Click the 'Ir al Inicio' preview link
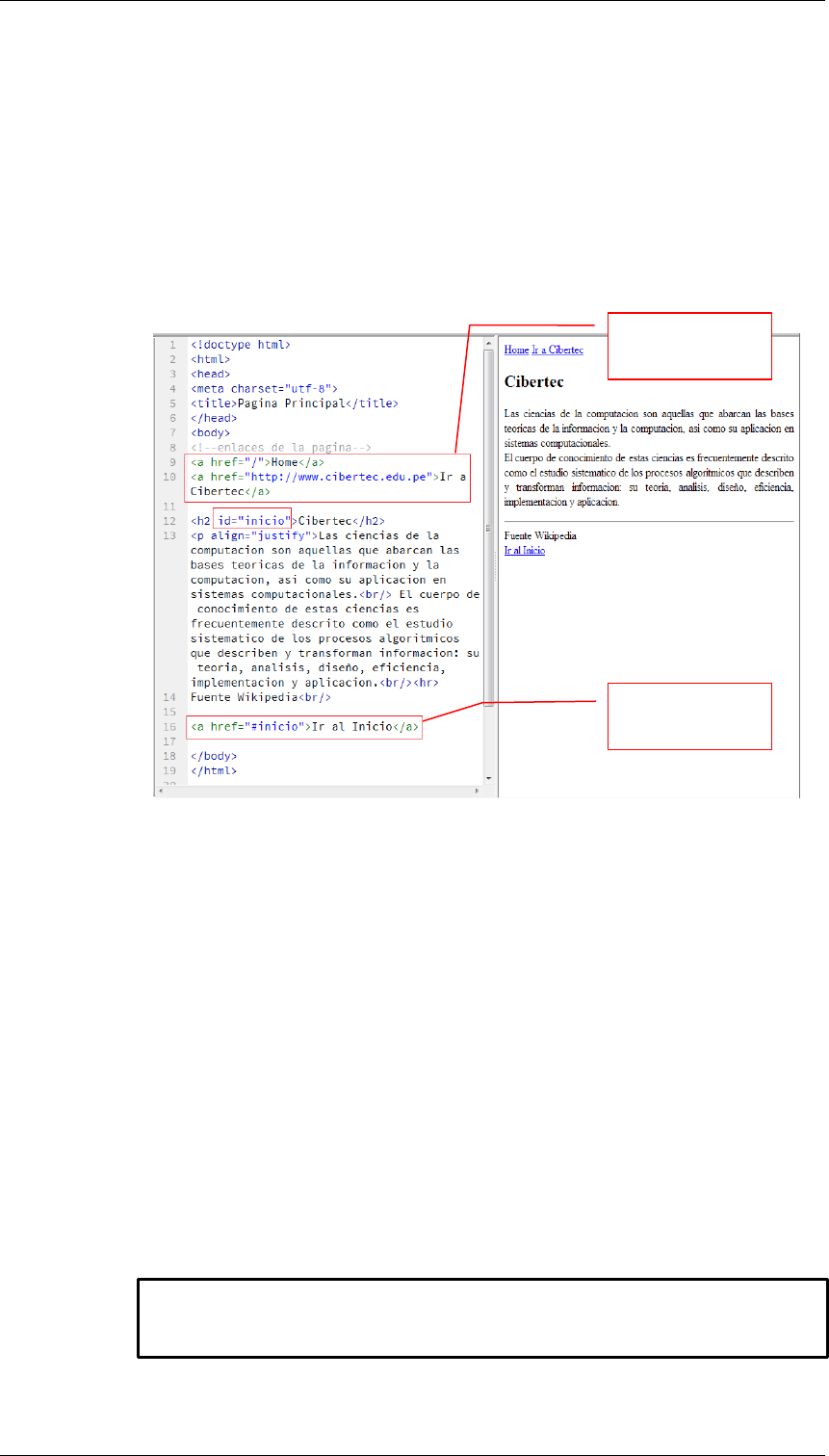 click(525, 550)
